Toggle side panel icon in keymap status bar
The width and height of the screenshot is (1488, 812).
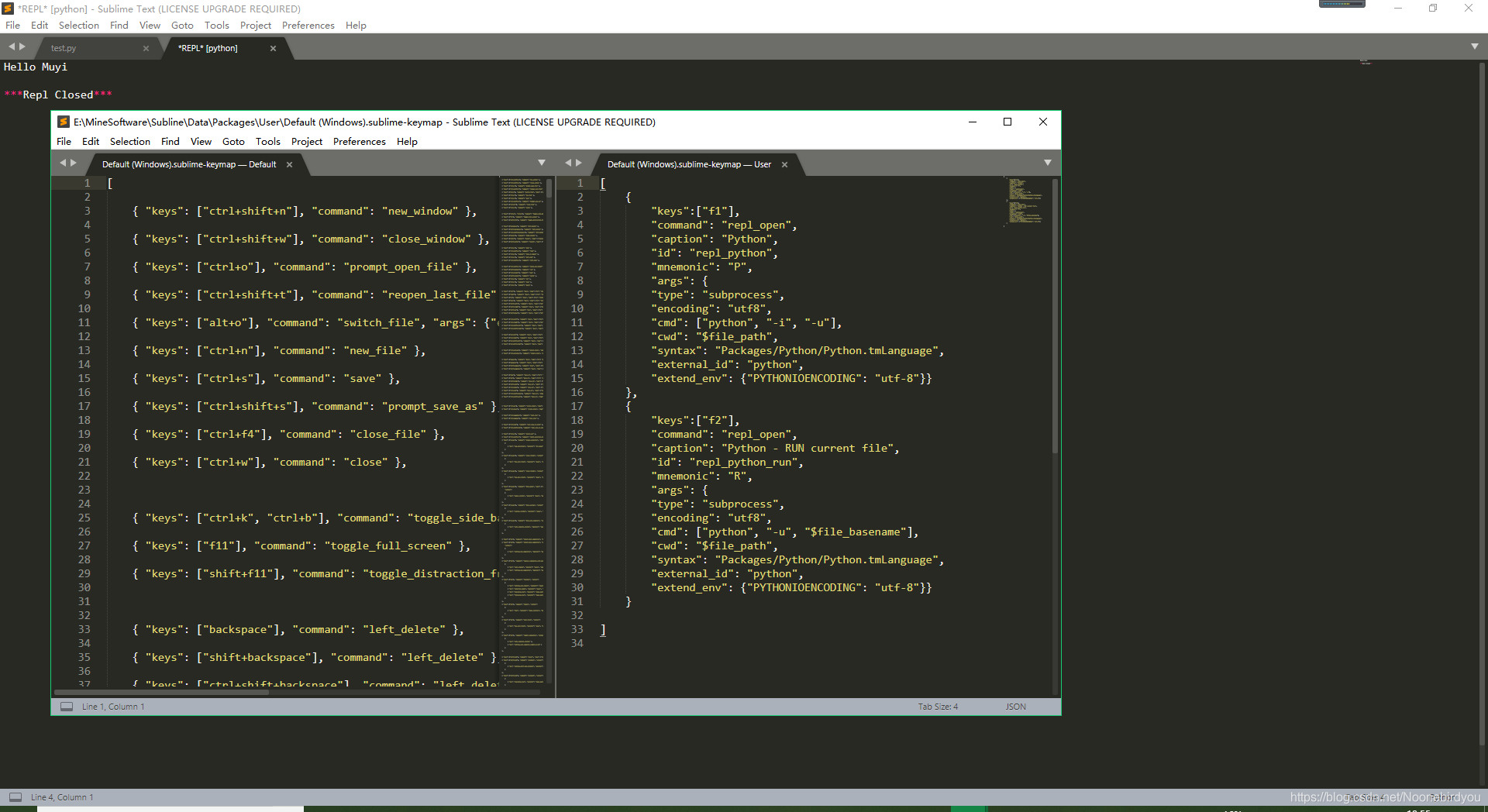click(67, 707)
